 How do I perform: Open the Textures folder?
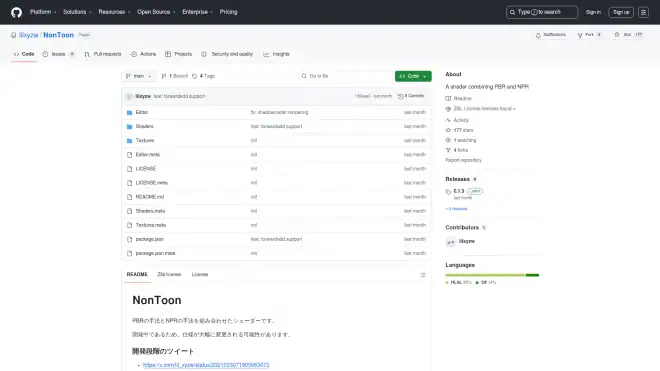click(145, 141)
